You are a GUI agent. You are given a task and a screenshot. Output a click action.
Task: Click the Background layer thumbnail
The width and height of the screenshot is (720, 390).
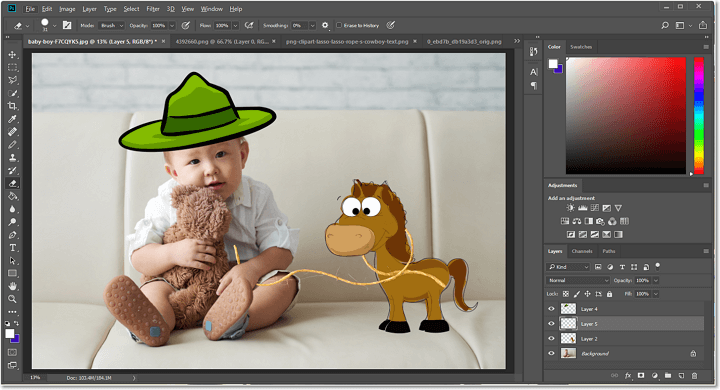pos(568,353)
